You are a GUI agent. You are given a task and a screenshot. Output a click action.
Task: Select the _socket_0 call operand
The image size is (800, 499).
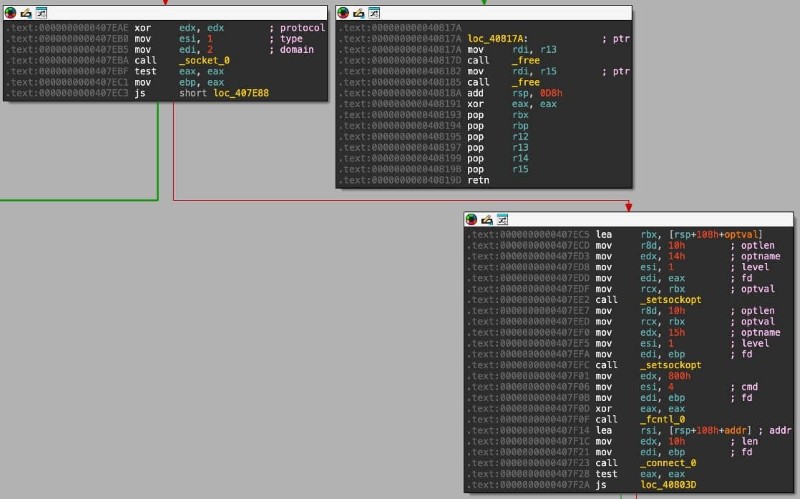(x=204, y=60)
